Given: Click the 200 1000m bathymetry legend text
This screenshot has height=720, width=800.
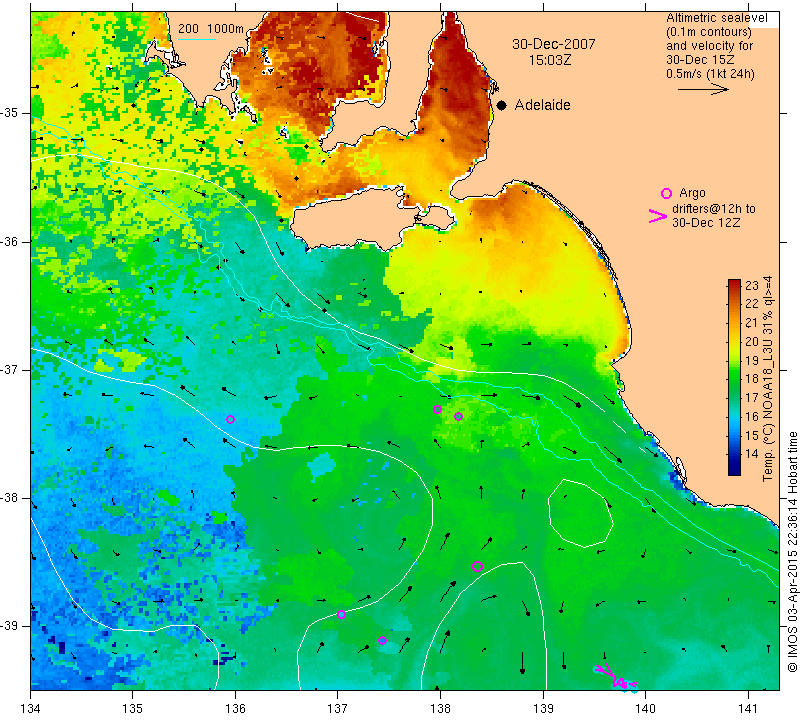Looking at the screenshot, I should pos(211,29).
